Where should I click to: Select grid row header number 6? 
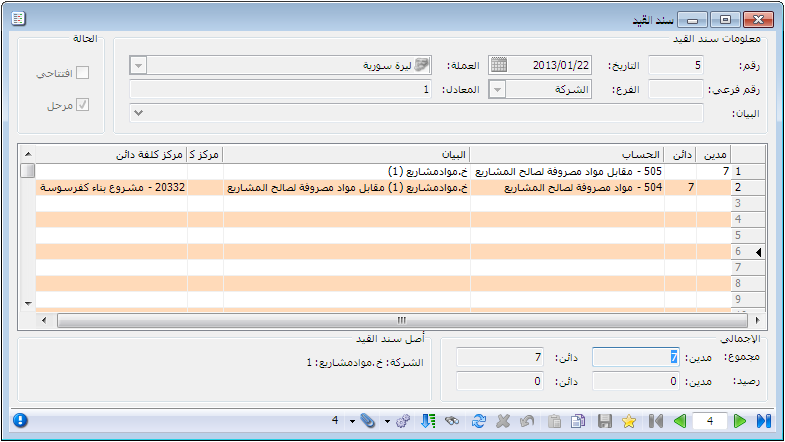pos(748,251)
